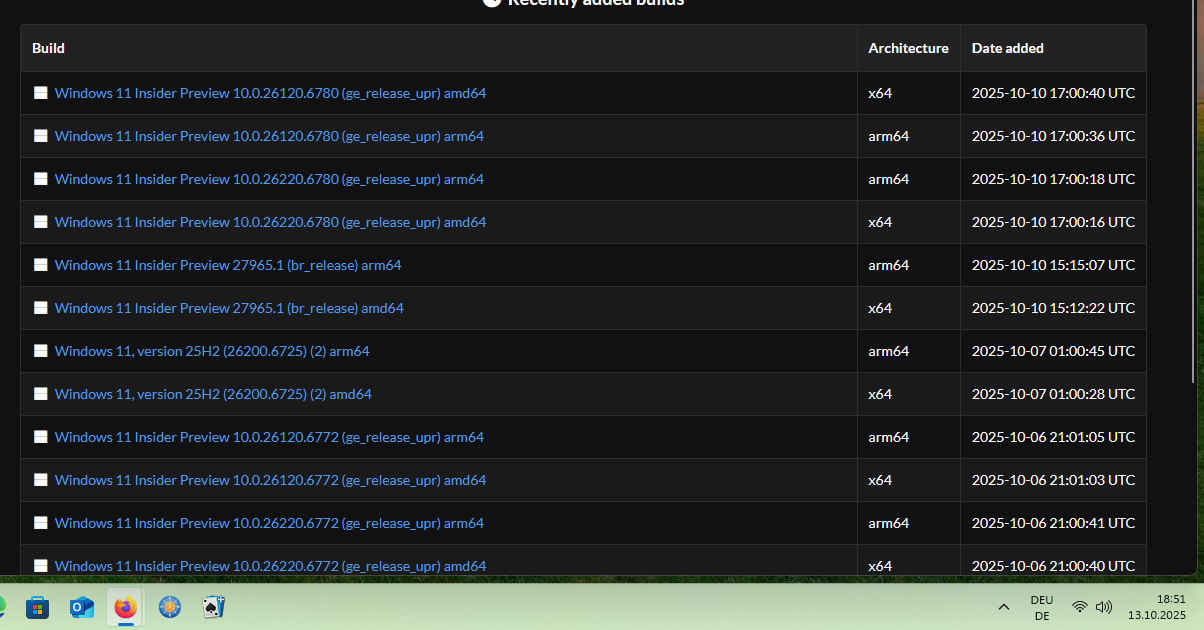Launch Solitaire card game from taskbar
The height and width of the screenshot is (630, 1204).
[213, 607]
